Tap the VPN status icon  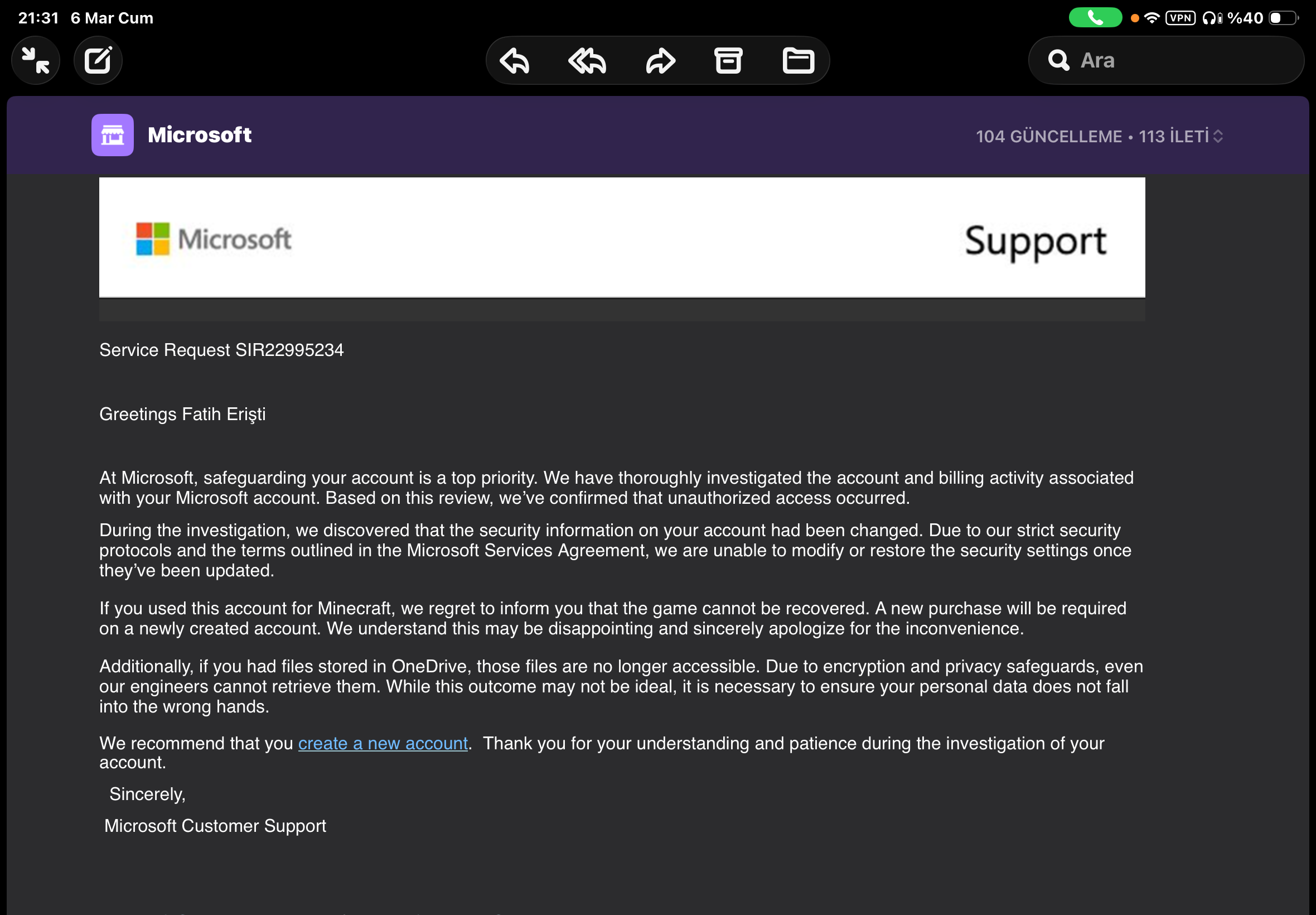[1180, 18]
